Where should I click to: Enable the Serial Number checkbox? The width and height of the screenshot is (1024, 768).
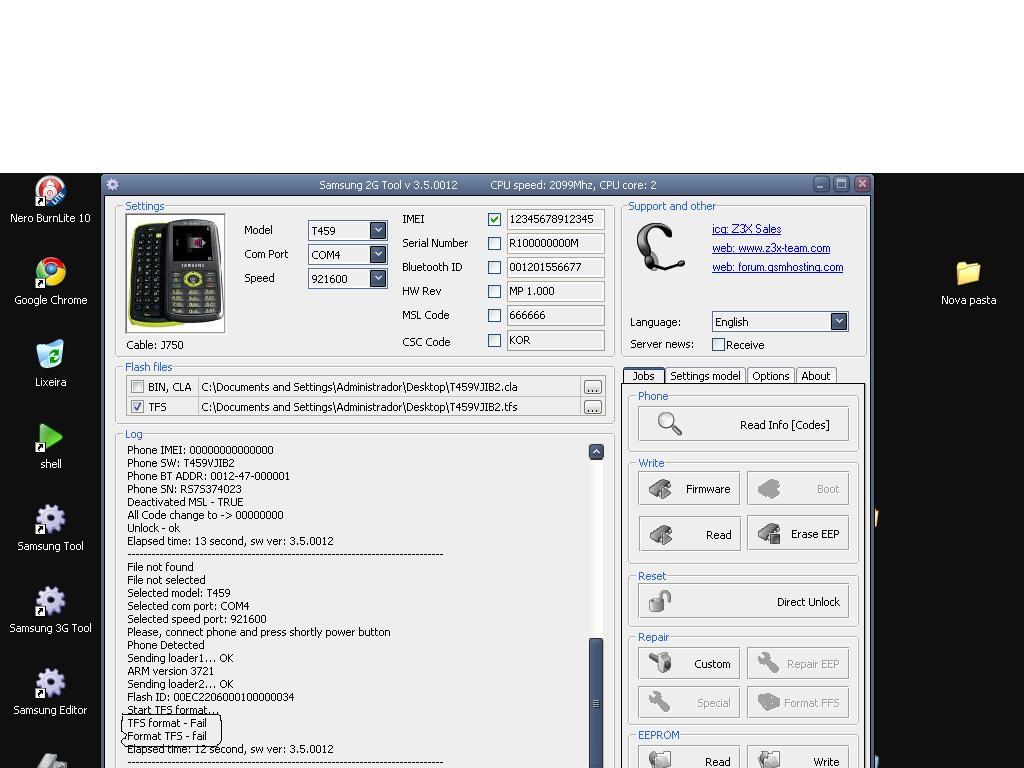(494, 244)
